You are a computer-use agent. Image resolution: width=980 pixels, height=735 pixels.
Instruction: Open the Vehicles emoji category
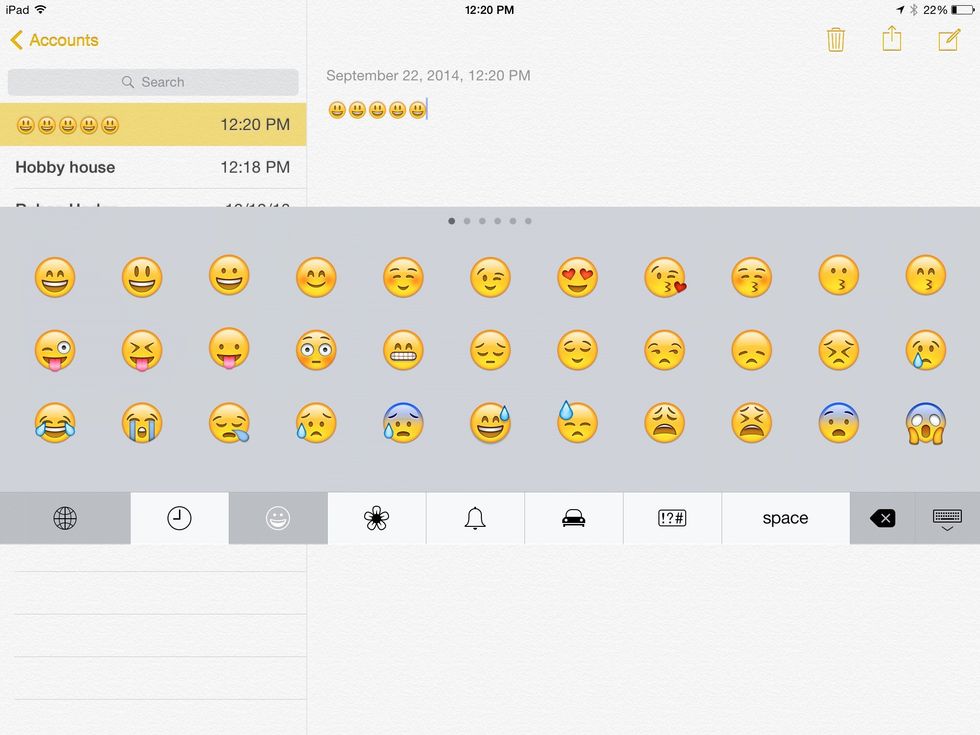[574, 518]
